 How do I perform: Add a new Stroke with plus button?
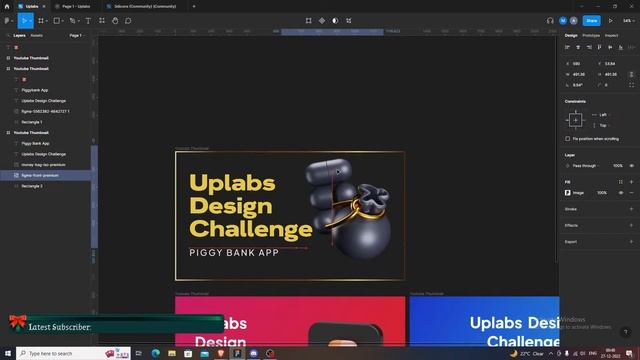pos(631,209)
